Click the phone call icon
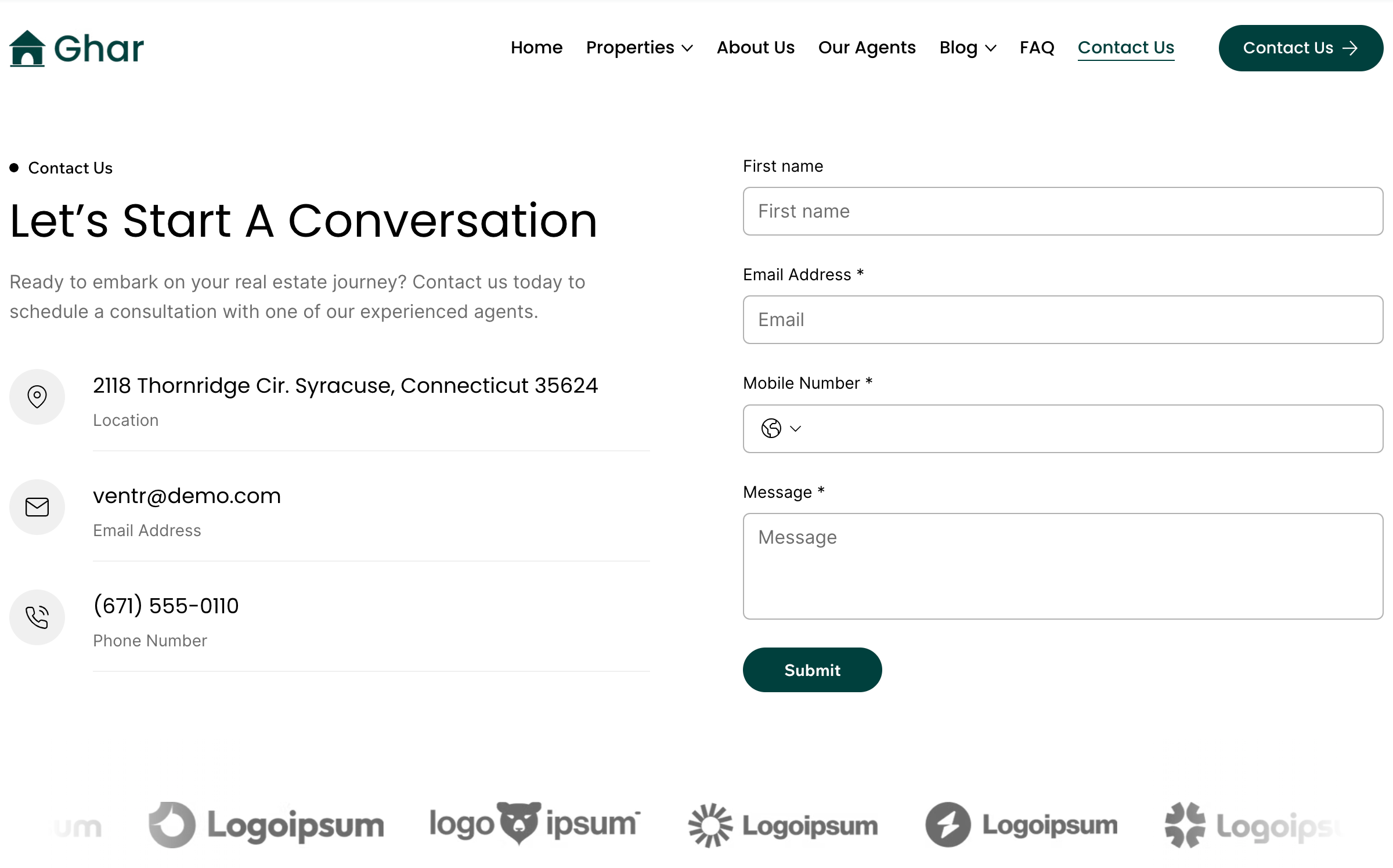Viewport: 1393px width, 868px height. [37, 617]
